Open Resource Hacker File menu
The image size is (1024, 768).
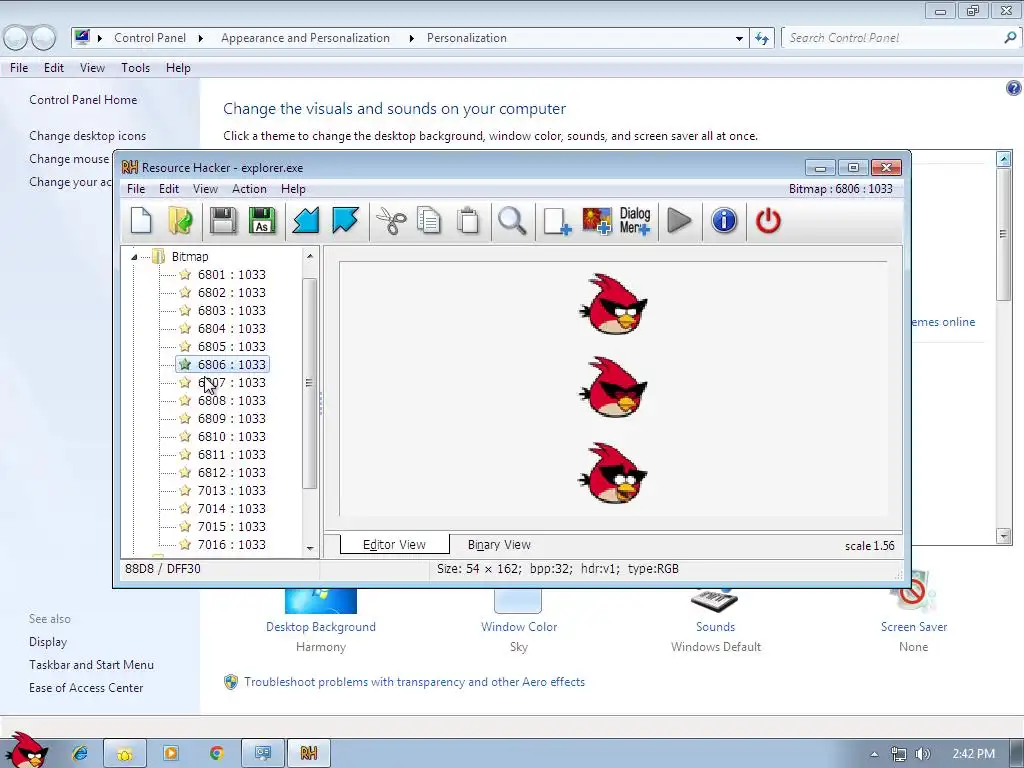(x=136, y=189)
